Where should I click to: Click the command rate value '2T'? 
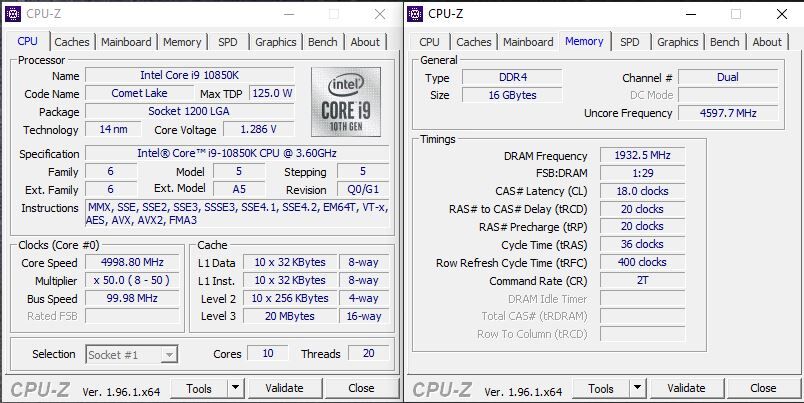642,280
